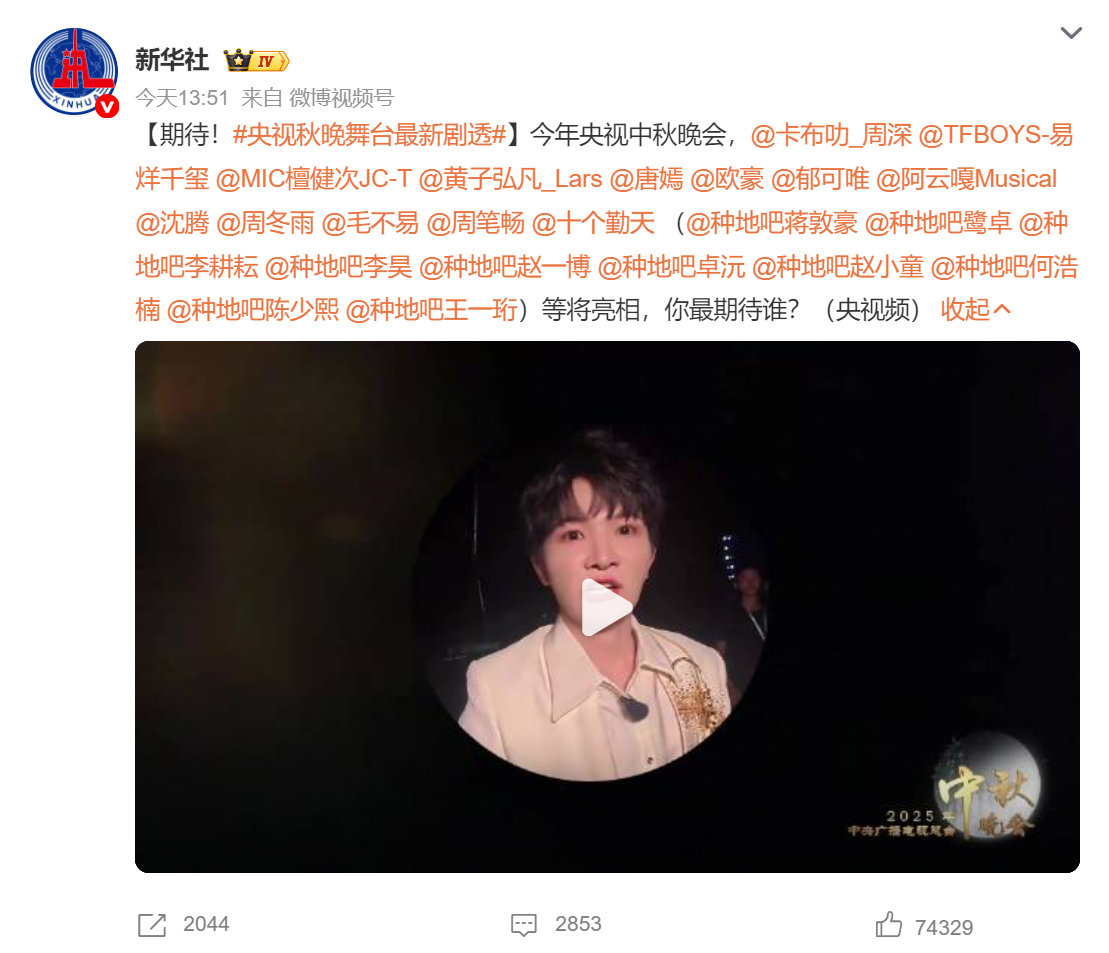Click the repost share icon
This screenshot has height=953, width=1109.
coord(152,925)
